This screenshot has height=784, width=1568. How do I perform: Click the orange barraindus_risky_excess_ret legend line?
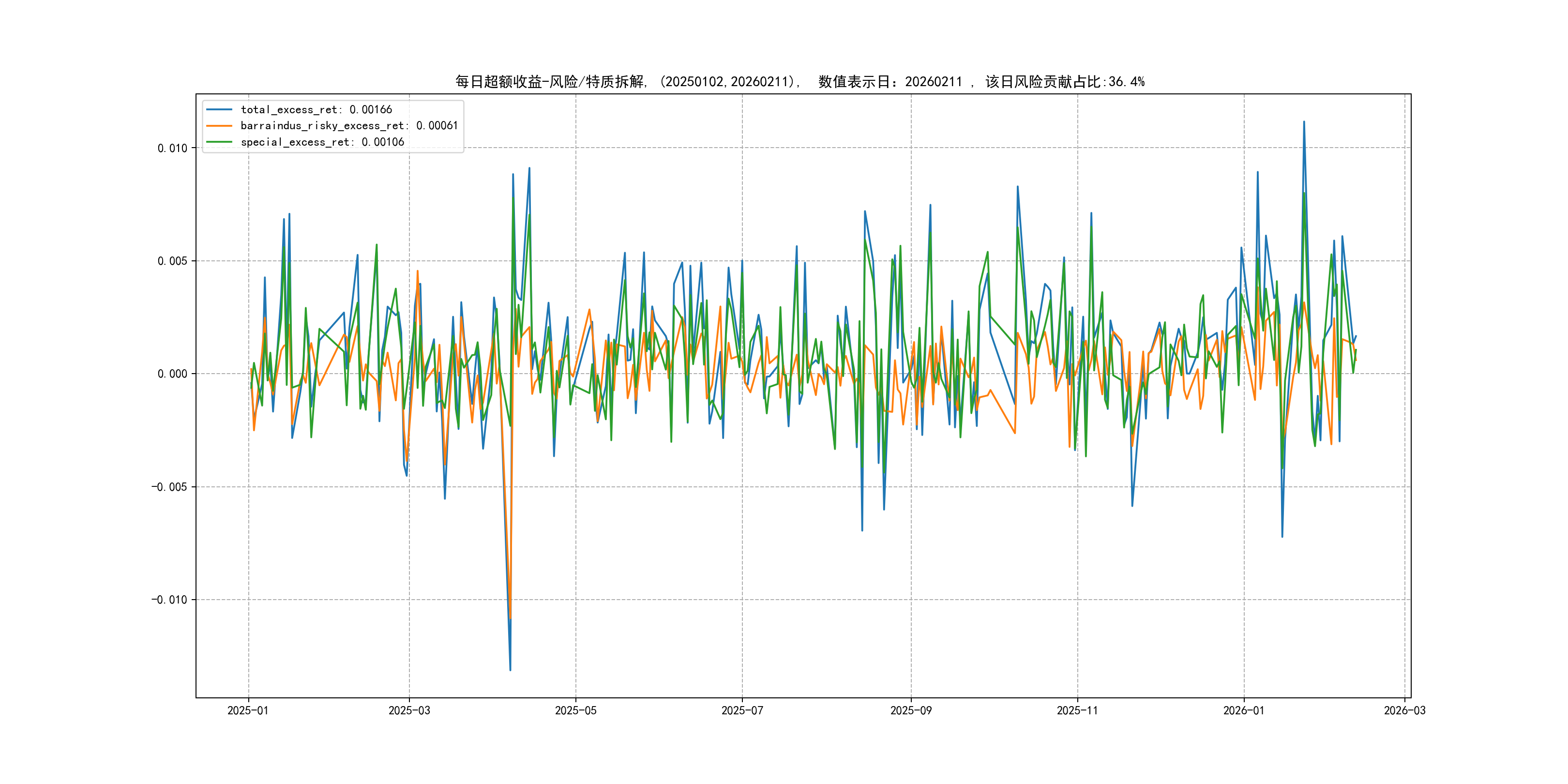[x=219, y=126]
